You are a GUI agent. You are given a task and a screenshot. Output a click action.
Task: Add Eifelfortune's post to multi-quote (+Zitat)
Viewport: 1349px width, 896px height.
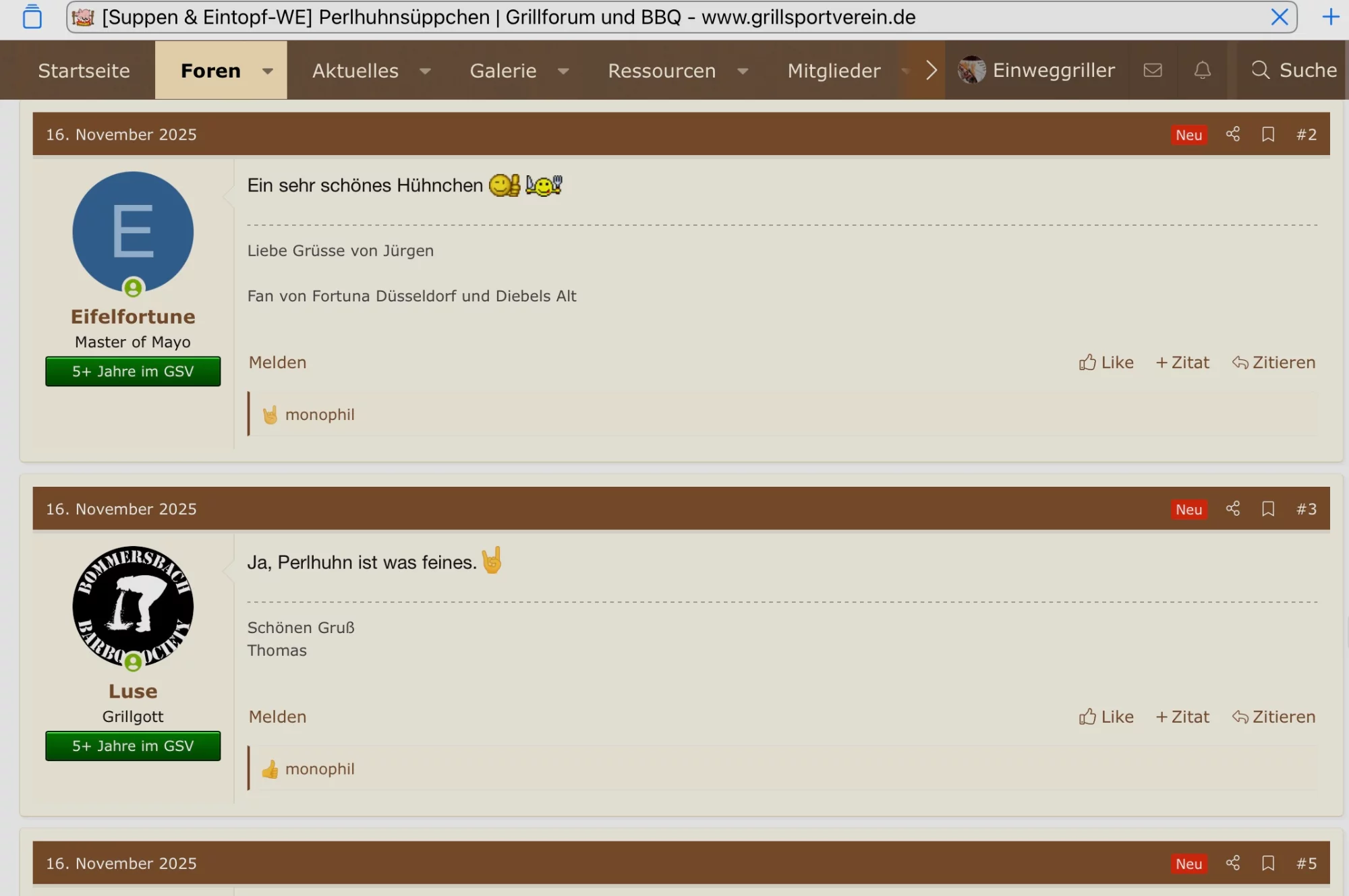pyautogui.click(x=1182, y=362)
